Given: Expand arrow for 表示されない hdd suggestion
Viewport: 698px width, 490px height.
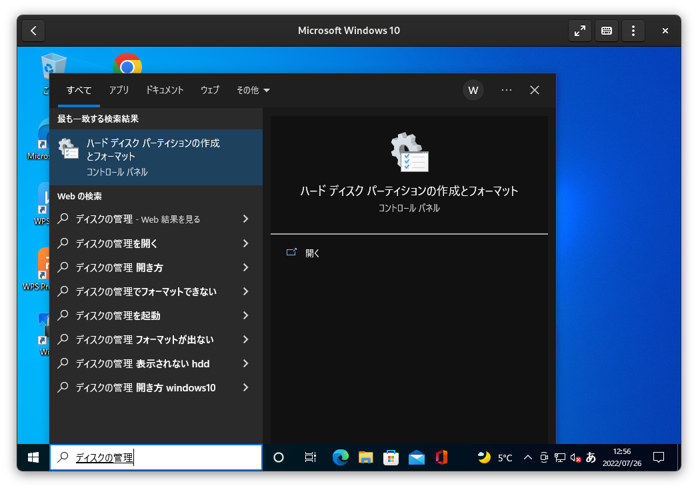Looking at the screenshot, I should click(x=245, y=363).
